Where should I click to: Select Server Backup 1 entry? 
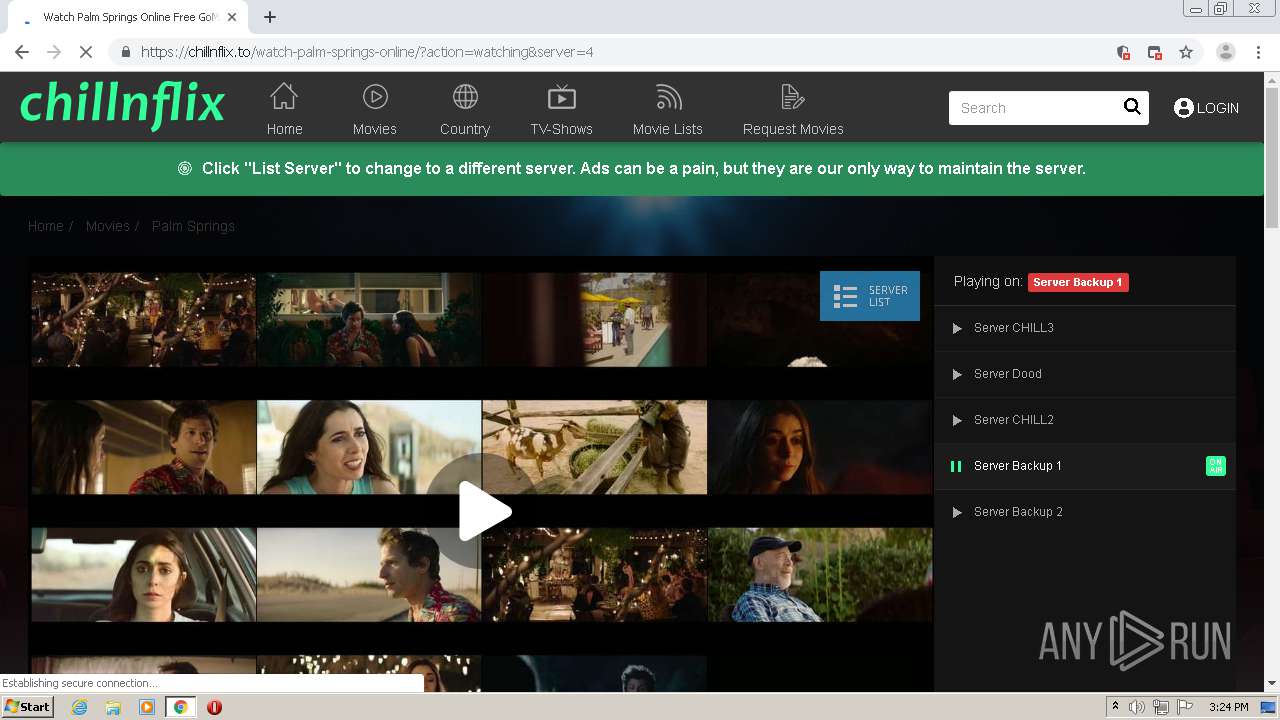pos(1085,466)
